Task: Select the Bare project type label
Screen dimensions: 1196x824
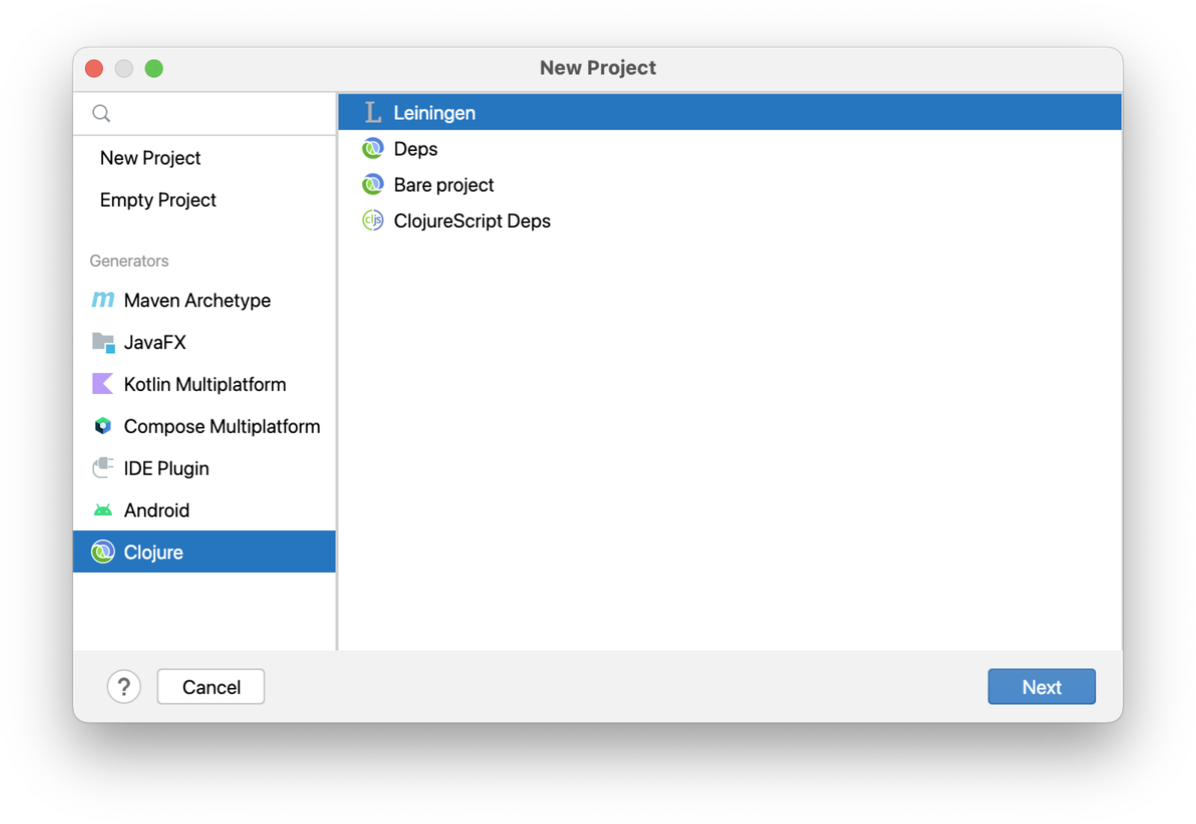Action: (x=444, y=185)
